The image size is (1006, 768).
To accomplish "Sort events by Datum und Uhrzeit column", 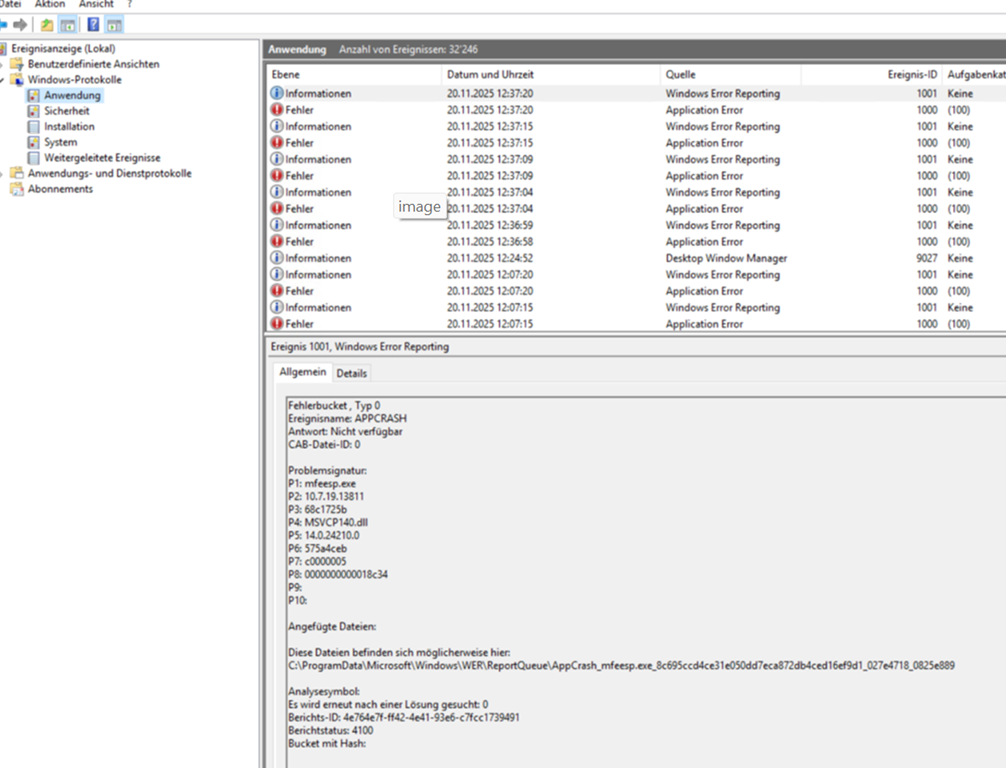I will tap(490, 75).
